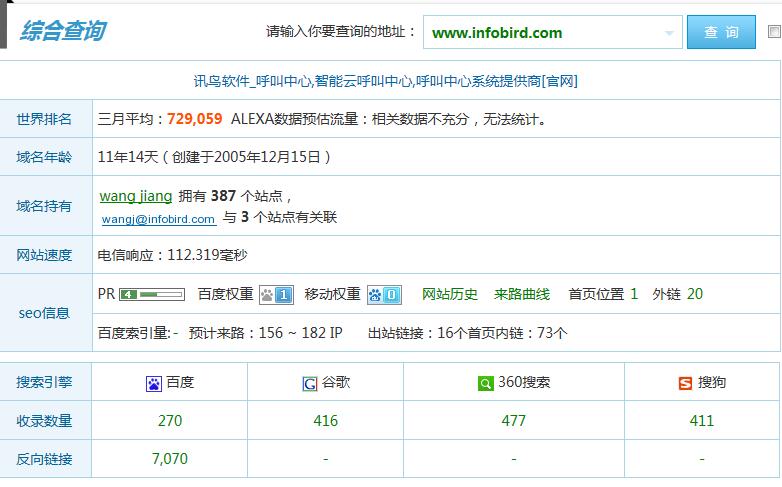This screenshot has height=487, width=782.
Task: Click the Baidu paw search engine icon
Action: 154,383
